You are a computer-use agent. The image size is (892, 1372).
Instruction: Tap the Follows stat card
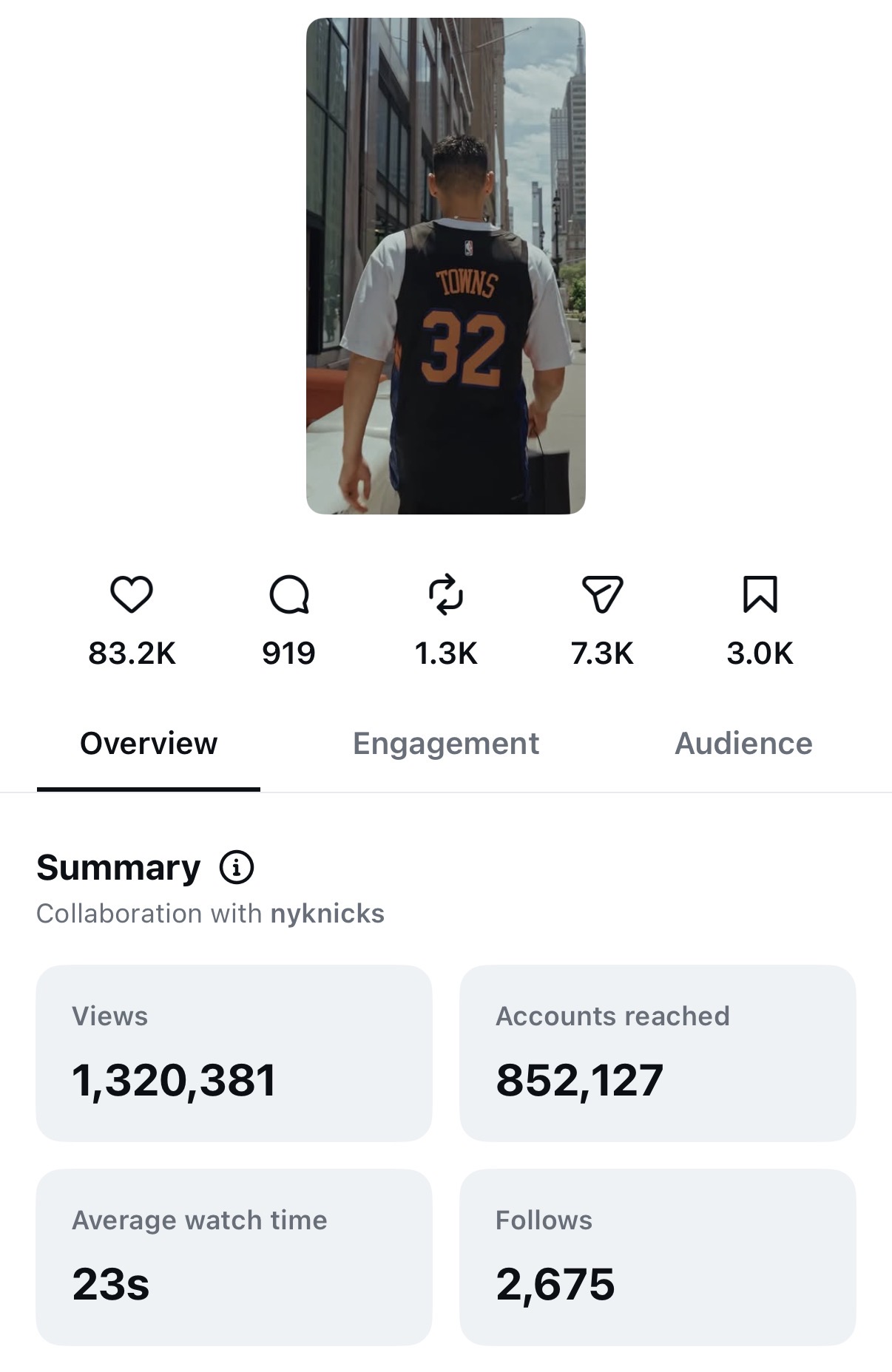point(658,1257)
